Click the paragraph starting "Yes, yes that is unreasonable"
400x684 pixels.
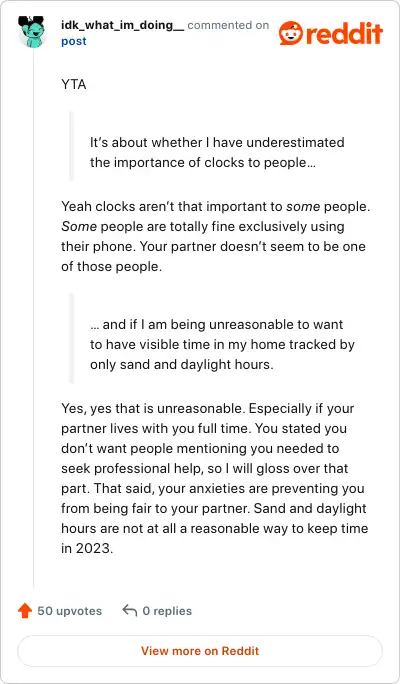click(x=215, y=478)
